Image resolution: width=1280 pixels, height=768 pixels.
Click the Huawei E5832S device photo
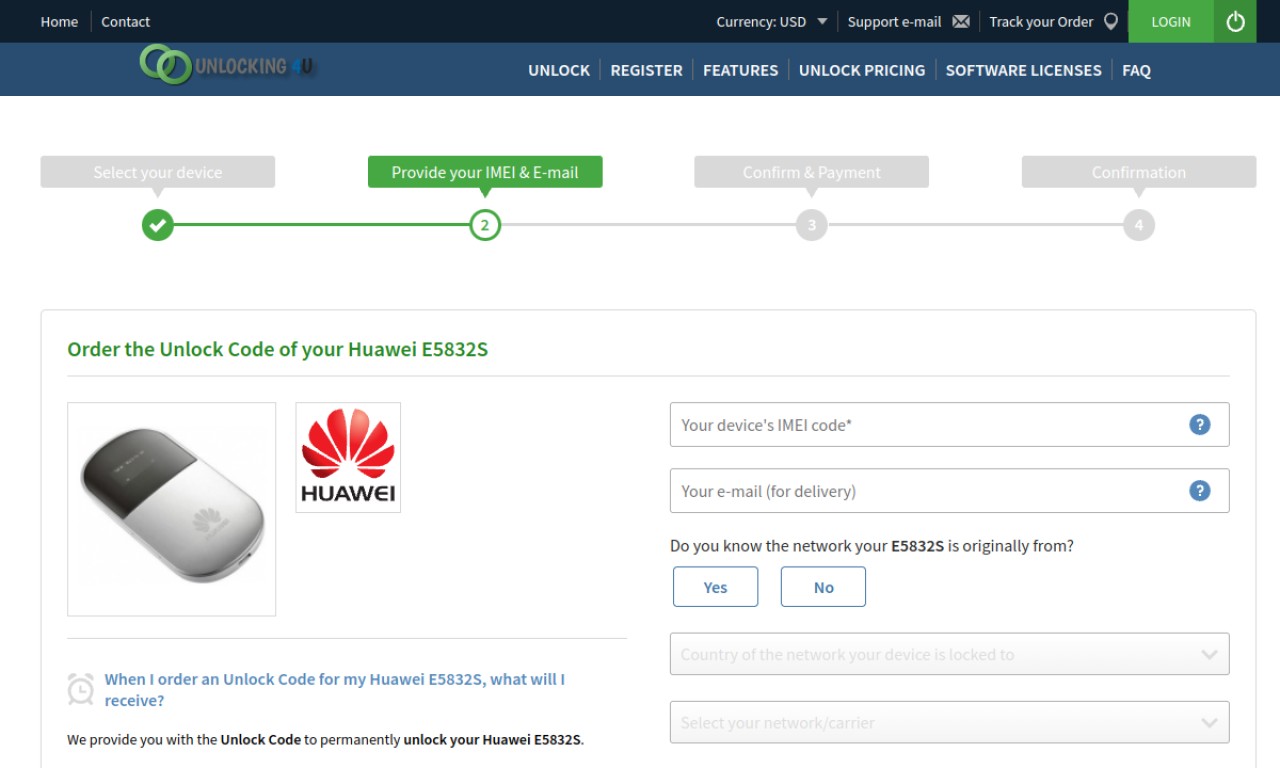point(172,509)
